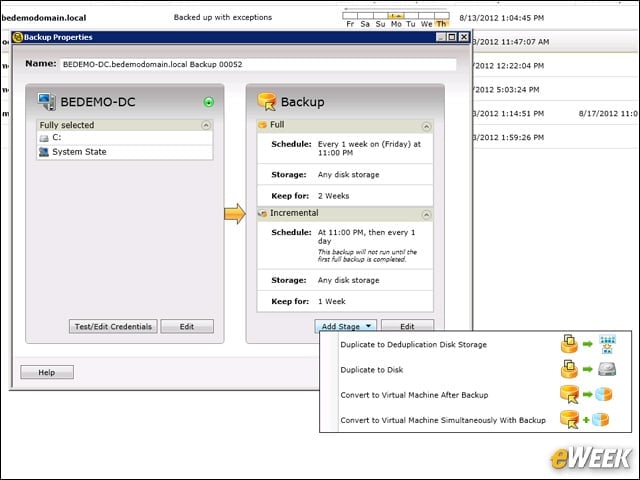Viewport: 640px width, 480px height.
Task: Click the Help button
Action: click(47, 372)
